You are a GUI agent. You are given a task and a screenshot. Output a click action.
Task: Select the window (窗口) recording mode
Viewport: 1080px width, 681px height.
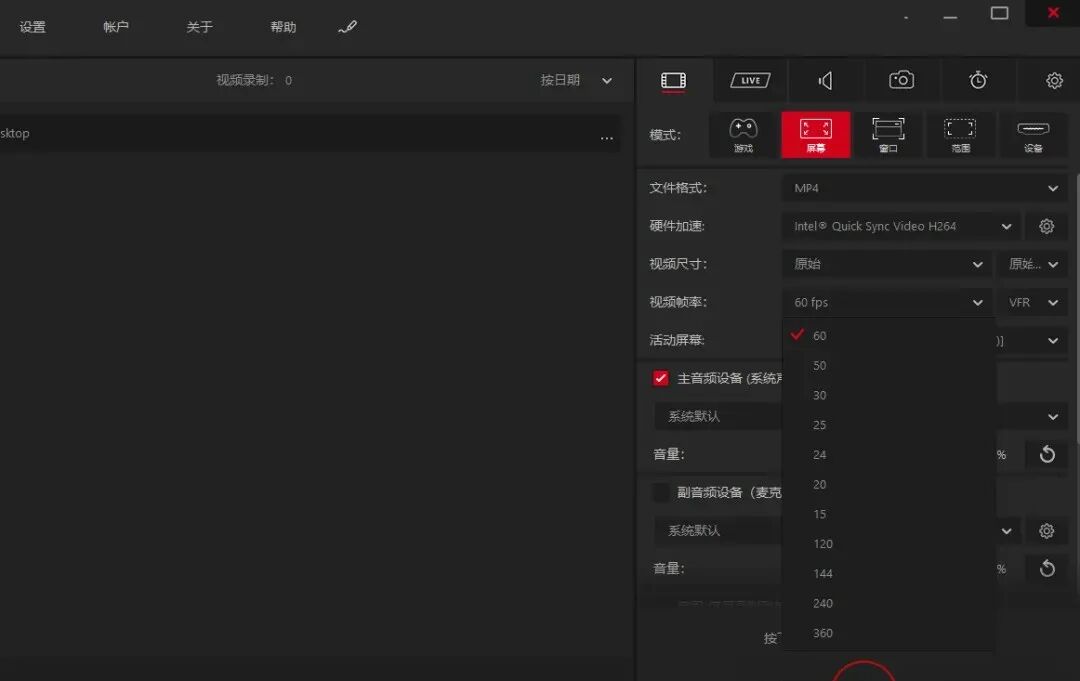[888, 134]
